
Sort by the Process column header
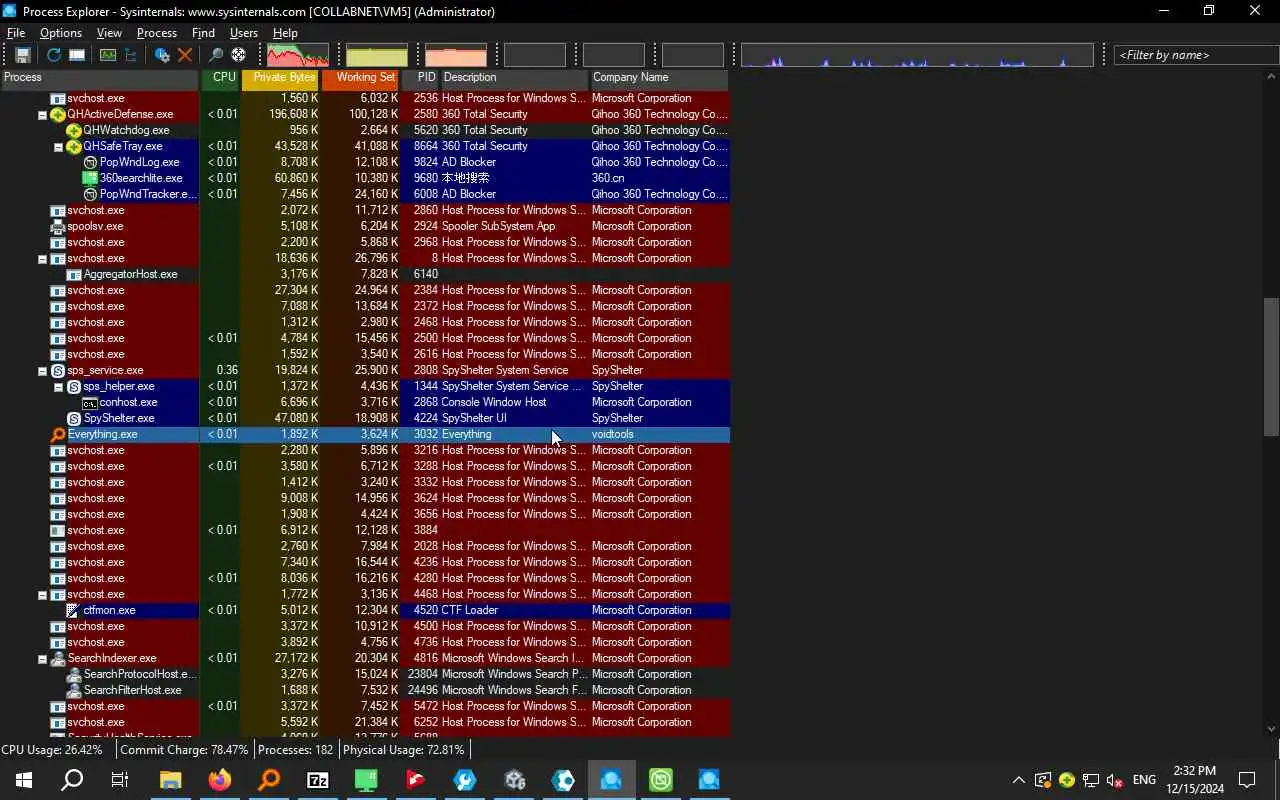click(100, 78)
